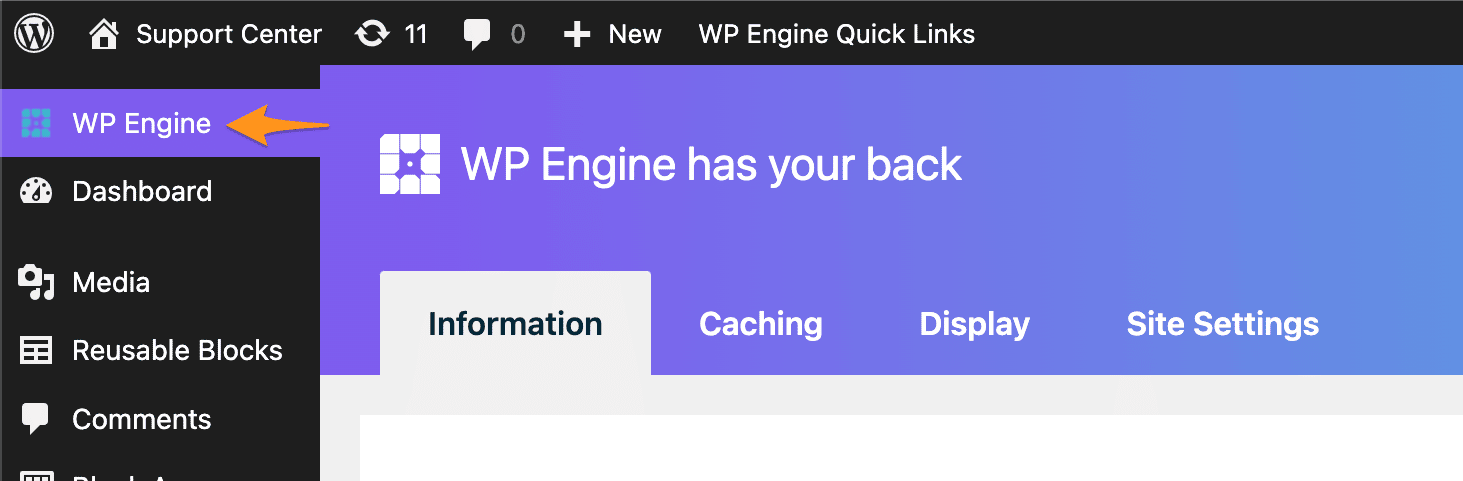Click the comments bubble icon in admin bar
This screenshot has height=481, width=1463.
[477, 35]
